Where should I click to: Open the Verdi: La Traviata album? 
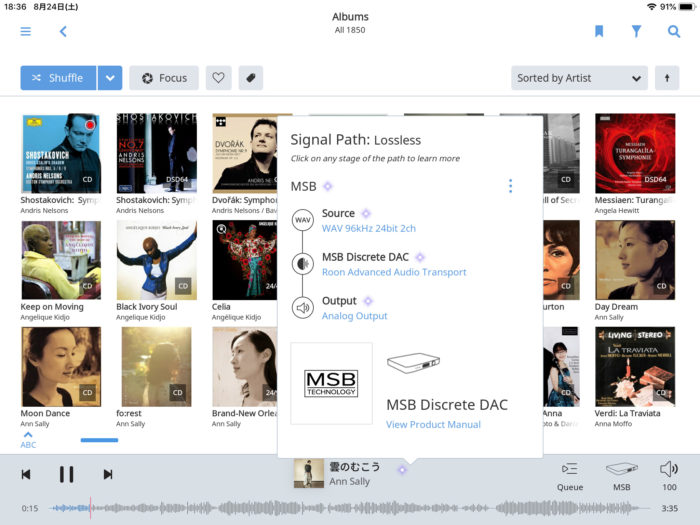[x=635, y=367]
